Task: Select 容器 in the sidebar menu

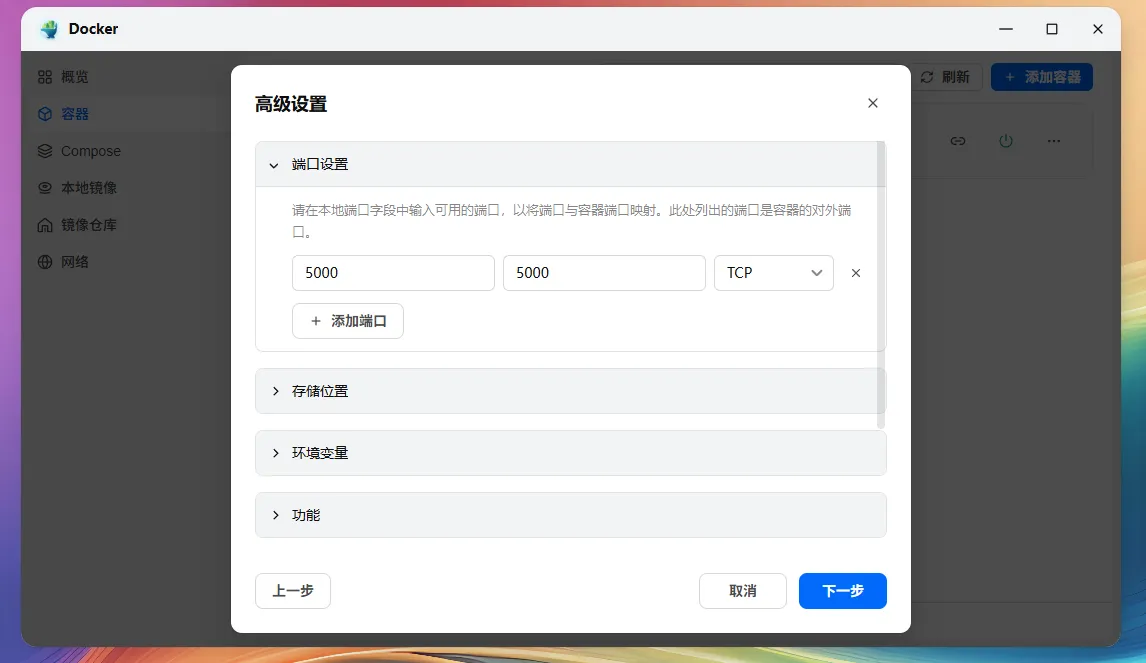Action: (x=75, y=114)
